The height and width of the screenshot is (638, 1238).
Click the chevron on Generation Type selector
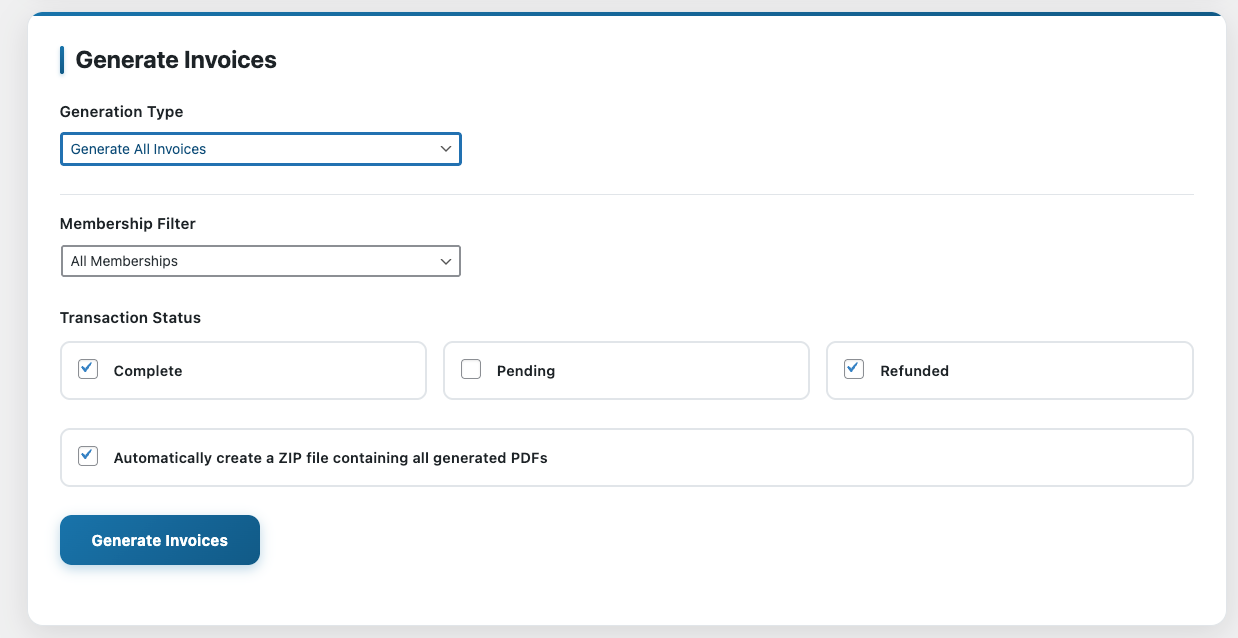pos(447,148)
